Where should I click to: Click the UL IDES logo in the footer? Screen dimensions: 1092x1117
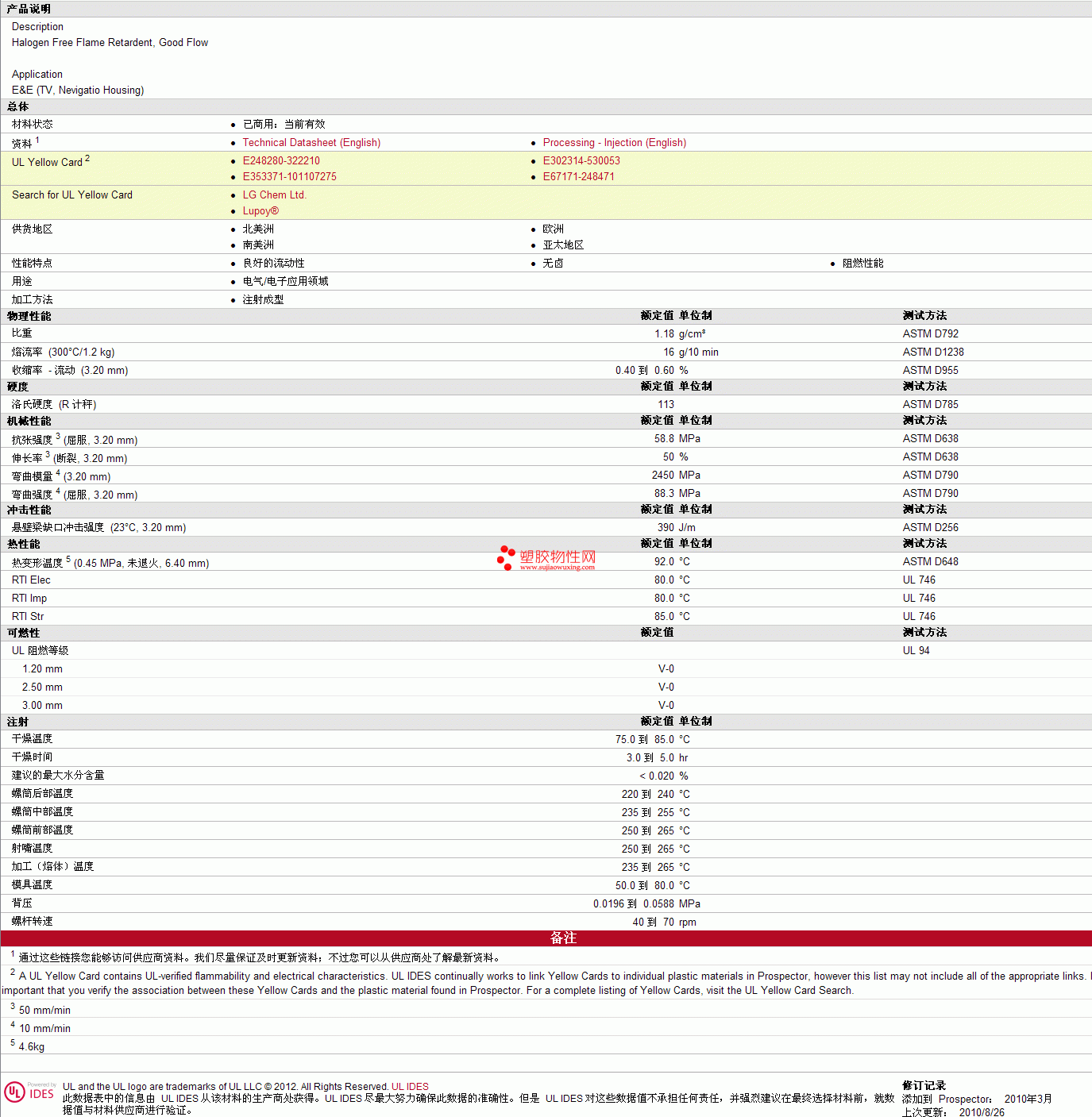pyautogui.click(x=29, y=1092)
